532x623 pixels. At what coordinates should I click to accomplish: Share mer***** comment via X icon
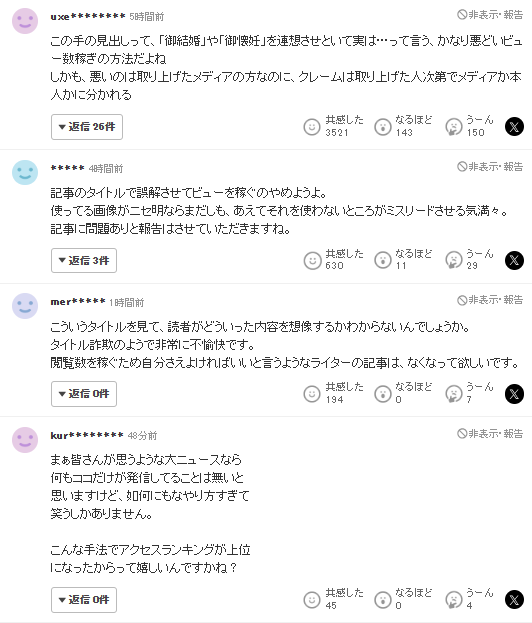pos(514,394)
